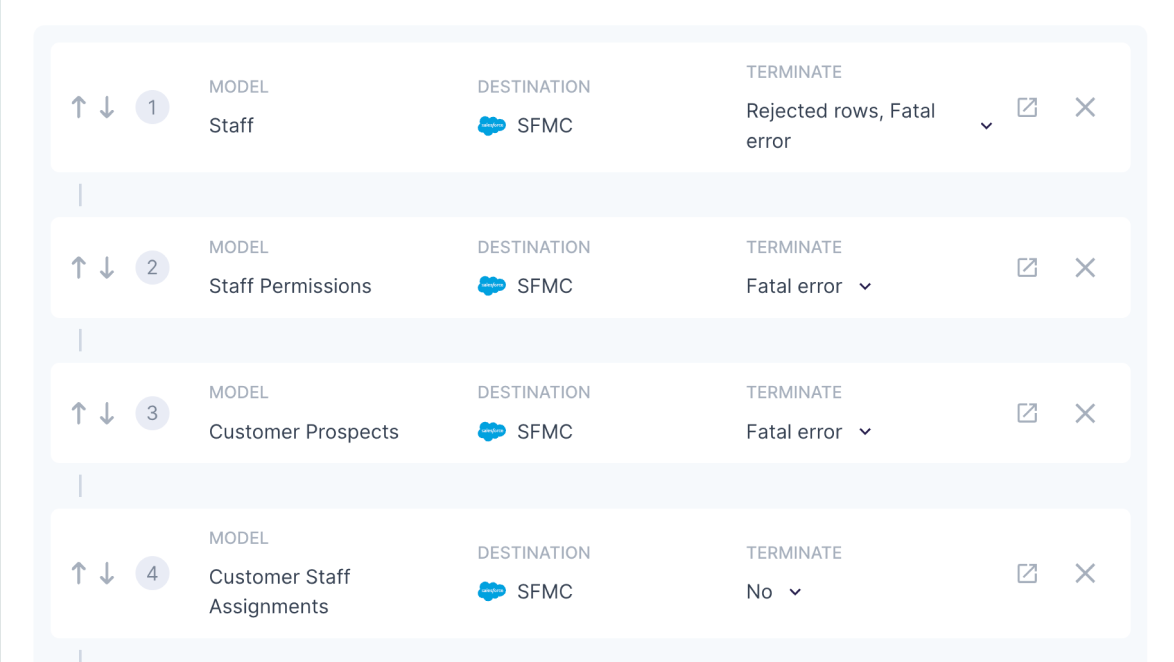
Task: Move Customer Staff Assignments down
Action: click(x=107, y=573)
